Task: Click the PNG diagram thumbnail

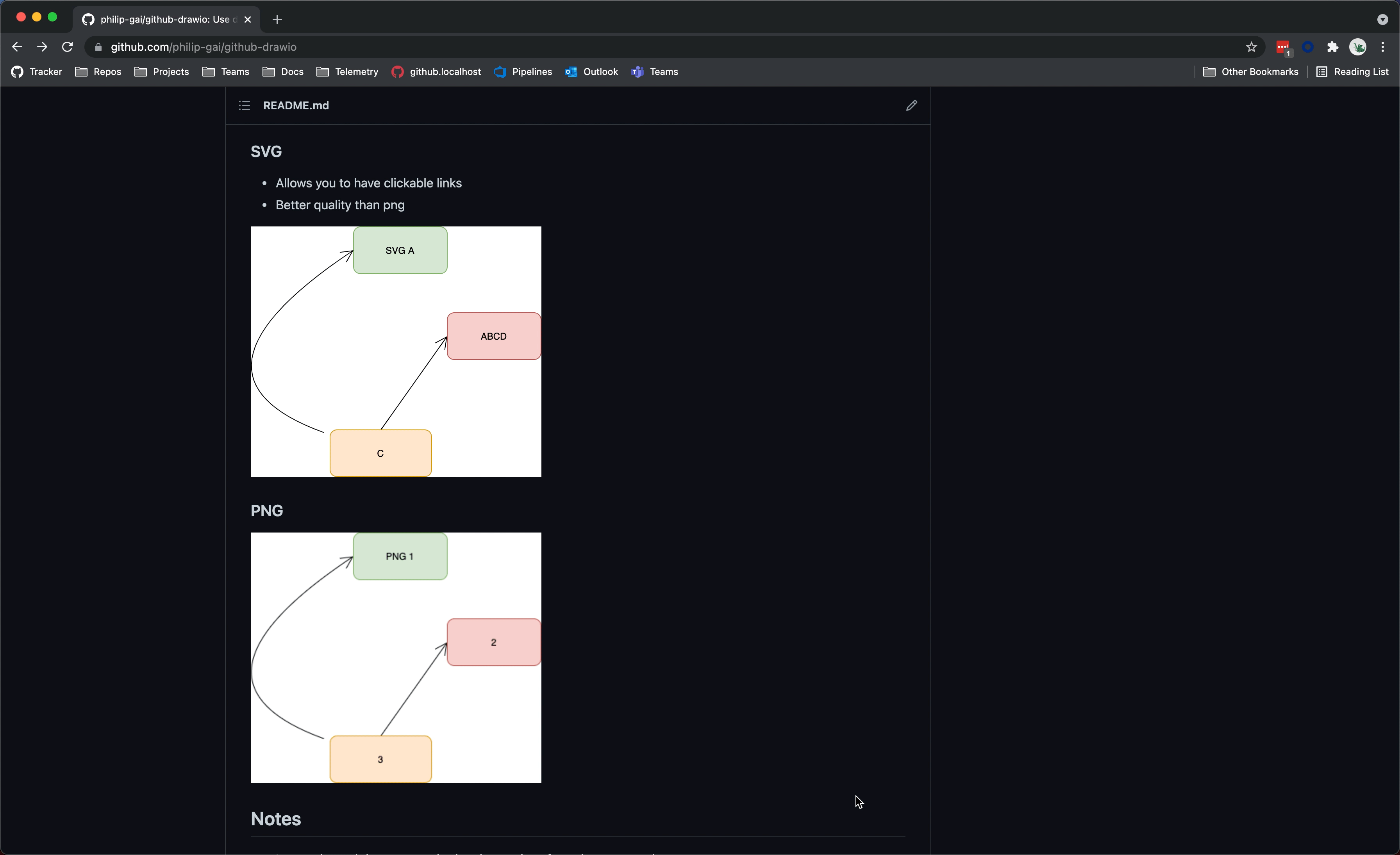Action: tap(396, 657)
